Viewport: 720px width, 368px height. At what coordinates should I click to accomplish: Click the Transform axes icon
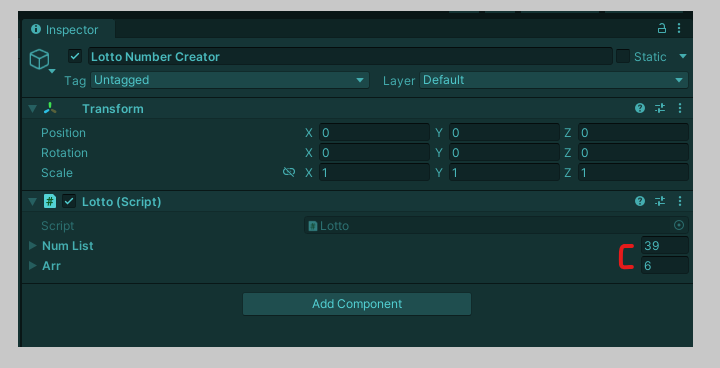(50, 108)
